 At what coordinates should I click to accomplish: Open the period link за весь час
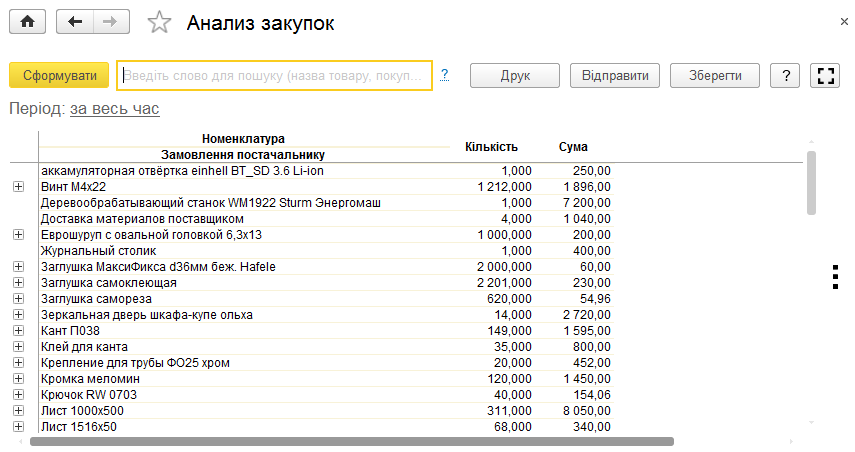(115, 109)
